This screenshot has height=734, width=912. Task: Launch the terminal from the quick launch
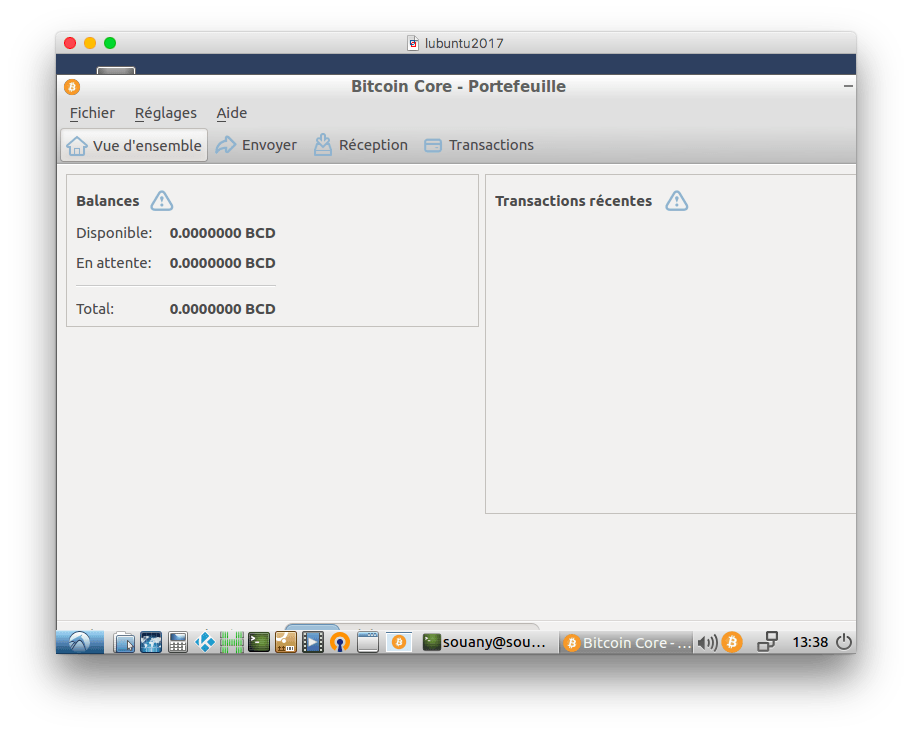point(259,642)
